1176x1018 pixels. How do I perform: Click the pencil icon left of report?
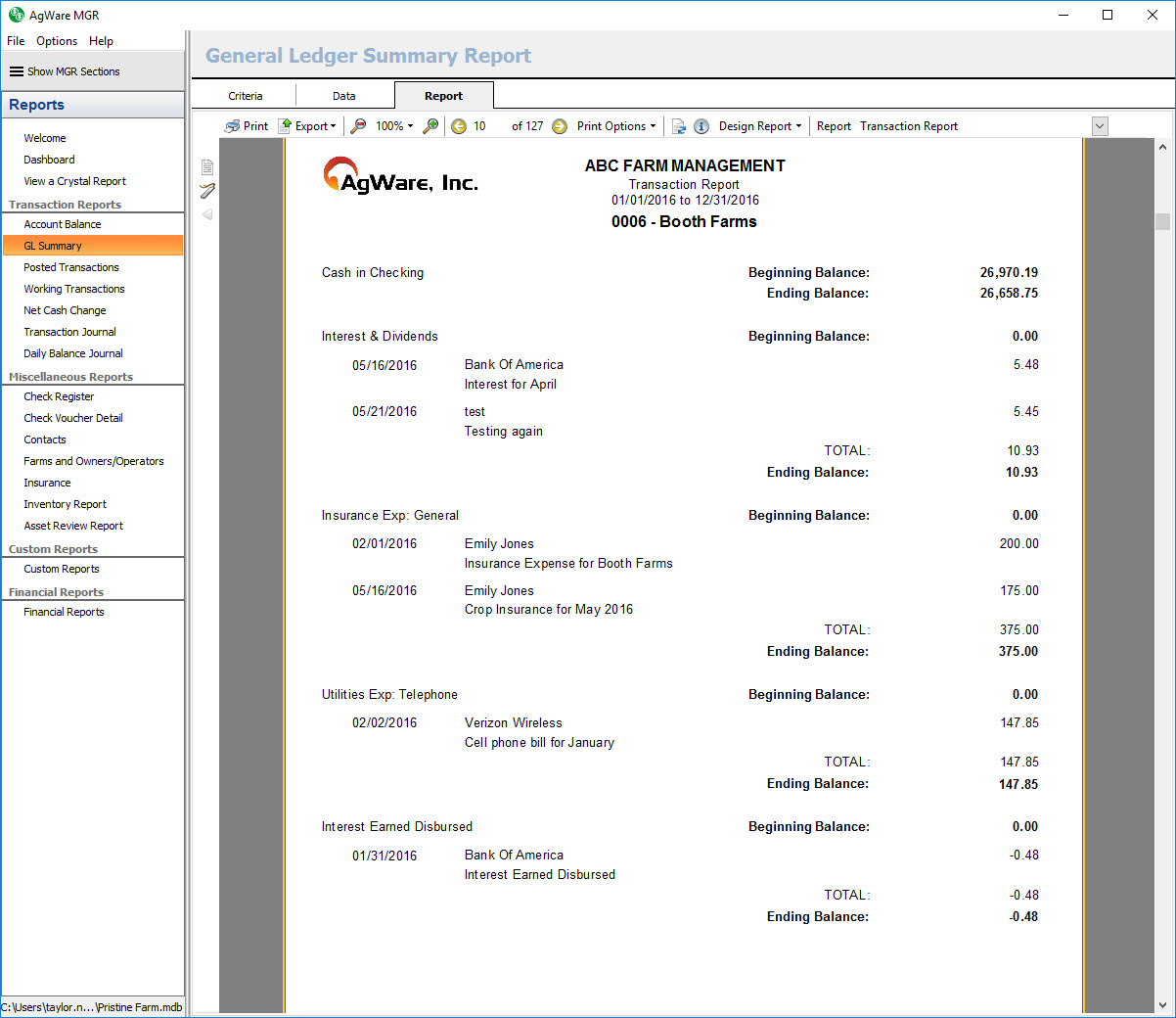click(x=207, y=190)
